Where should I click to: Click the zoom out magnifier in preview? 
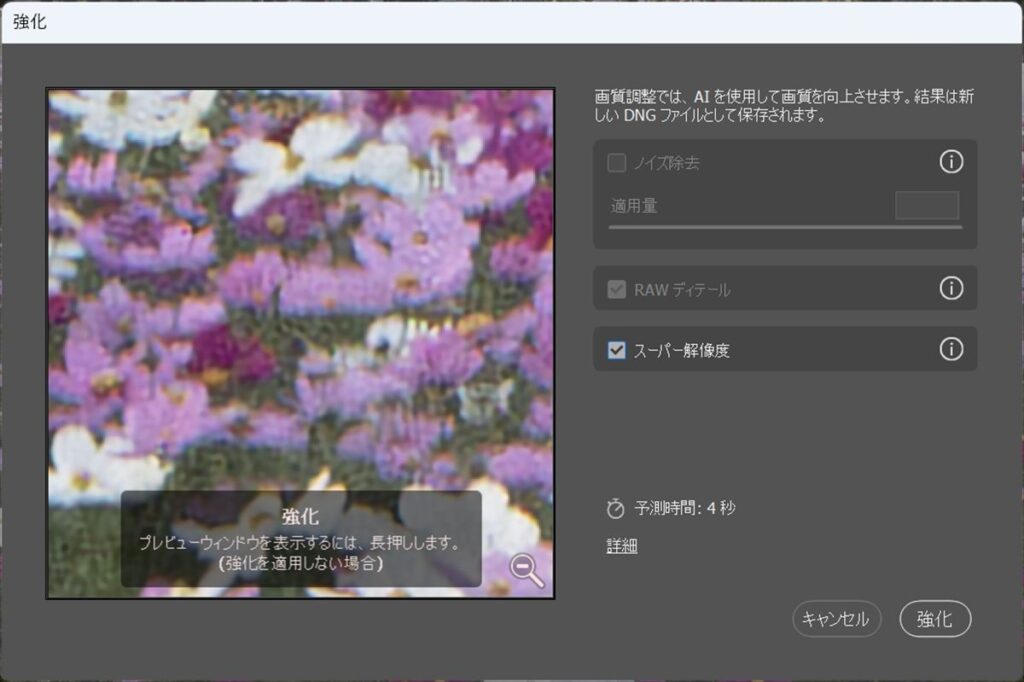click(526, 569)
